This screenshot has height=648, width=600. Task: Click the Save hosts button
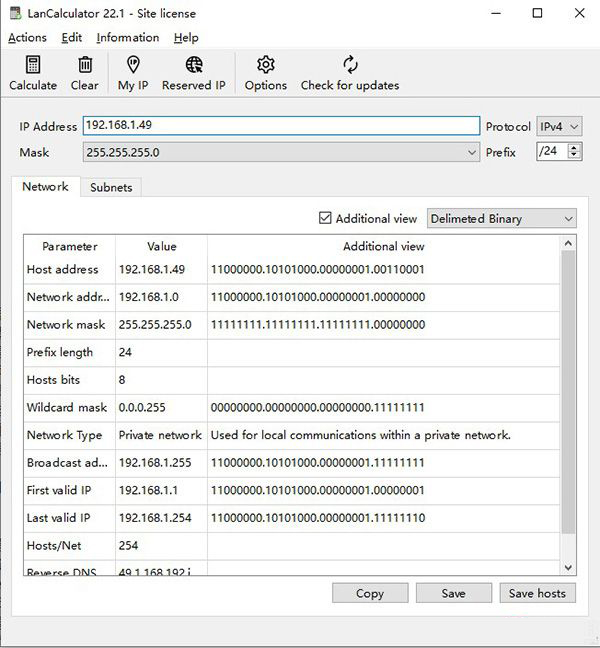[537, 593]
